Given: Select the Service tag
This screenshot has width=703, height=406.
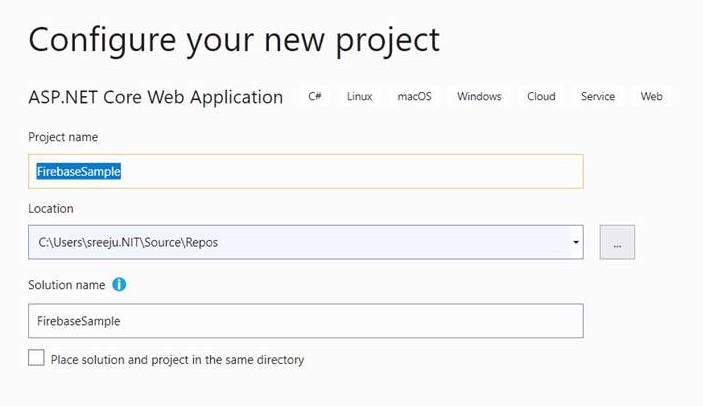Looking at the screenshot, I should (598, 97).
